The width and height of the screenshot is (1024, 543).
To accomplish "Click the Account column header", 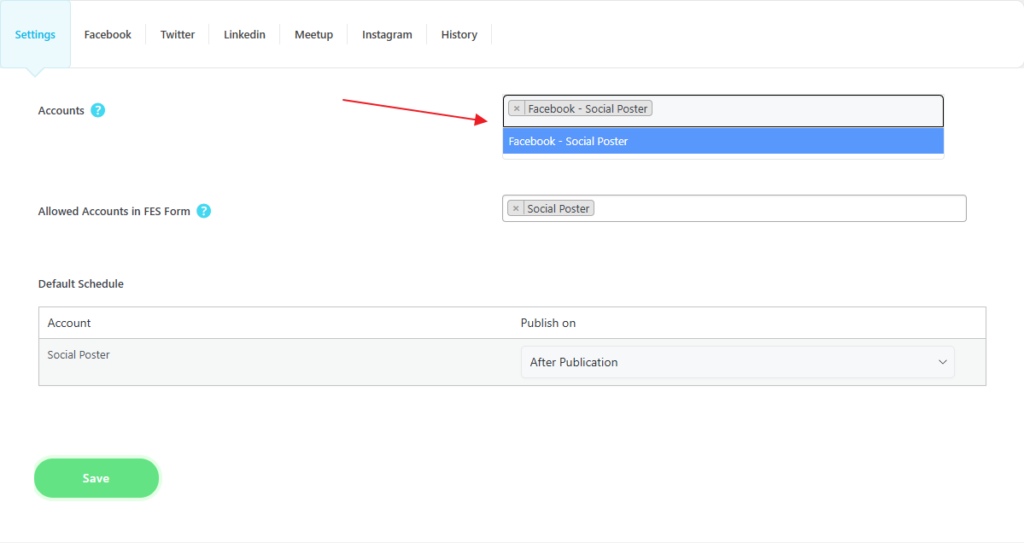I will coord(69,323).
